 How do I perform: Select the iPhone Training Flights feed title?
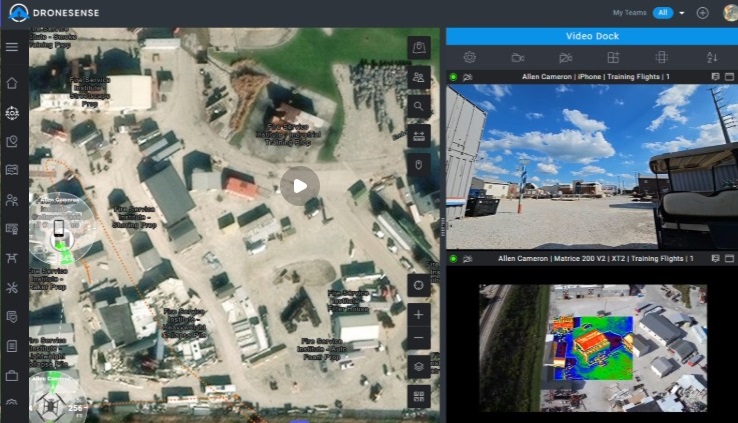tap(595, 77)
